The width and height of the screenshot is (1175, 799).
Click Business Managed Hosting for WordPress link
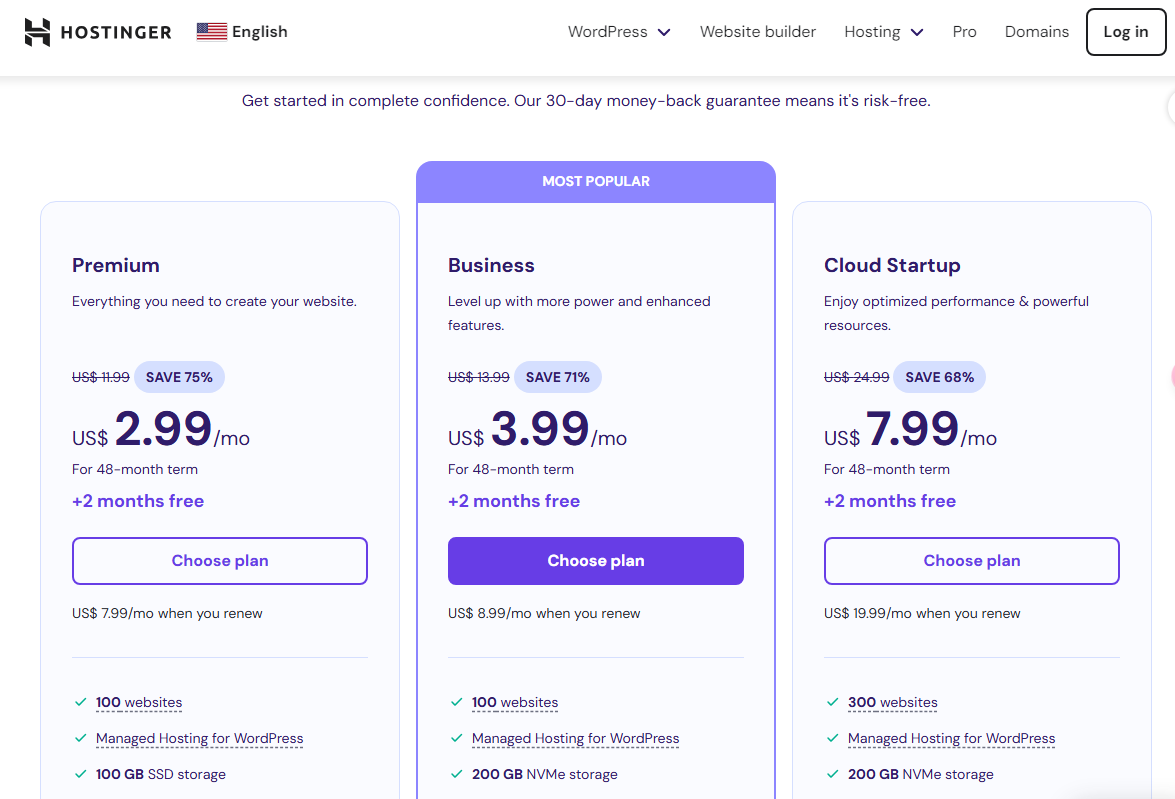click(x=576, y=738)
